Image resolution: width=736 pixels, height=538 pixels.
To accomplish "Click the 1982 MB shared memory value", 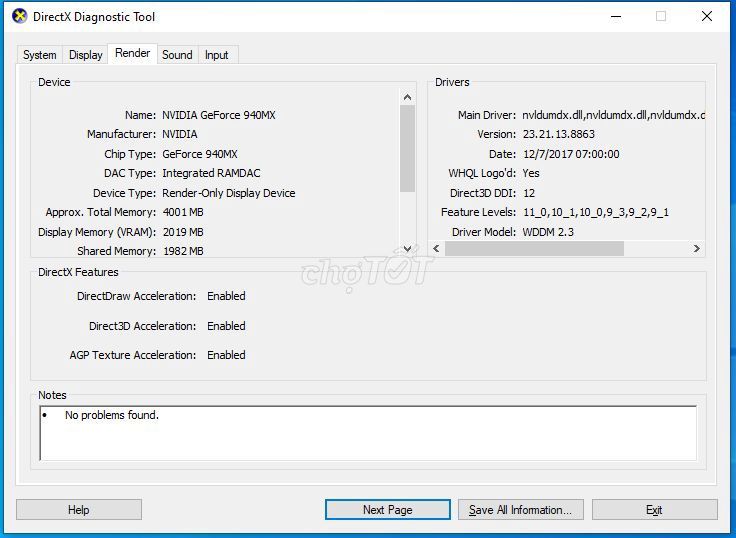I will coord(183,251).
